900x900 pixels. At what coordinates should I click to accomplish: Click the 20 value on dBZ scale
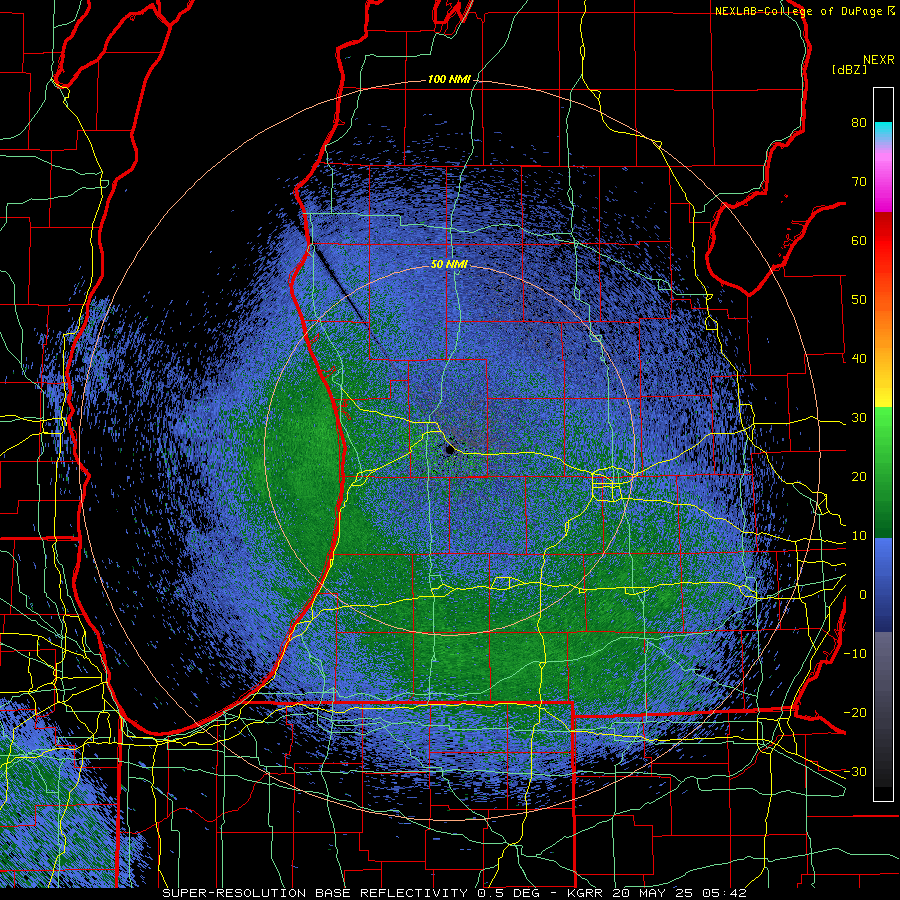(859, 477)
